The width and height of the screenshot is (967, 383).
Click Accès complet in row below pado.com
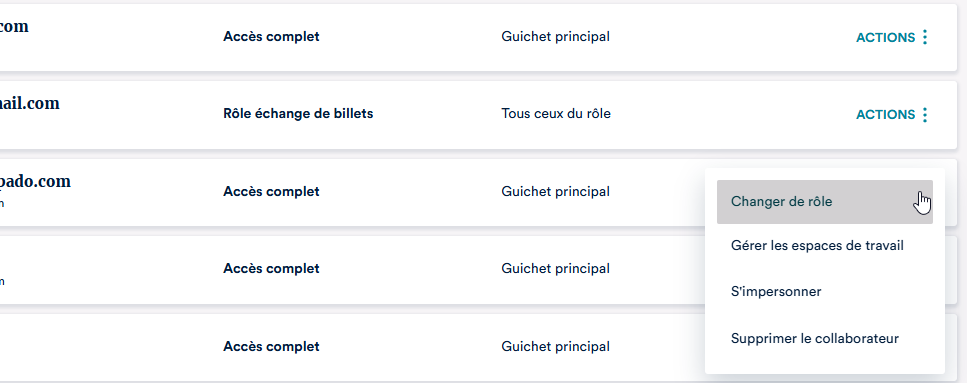(271, 268)
